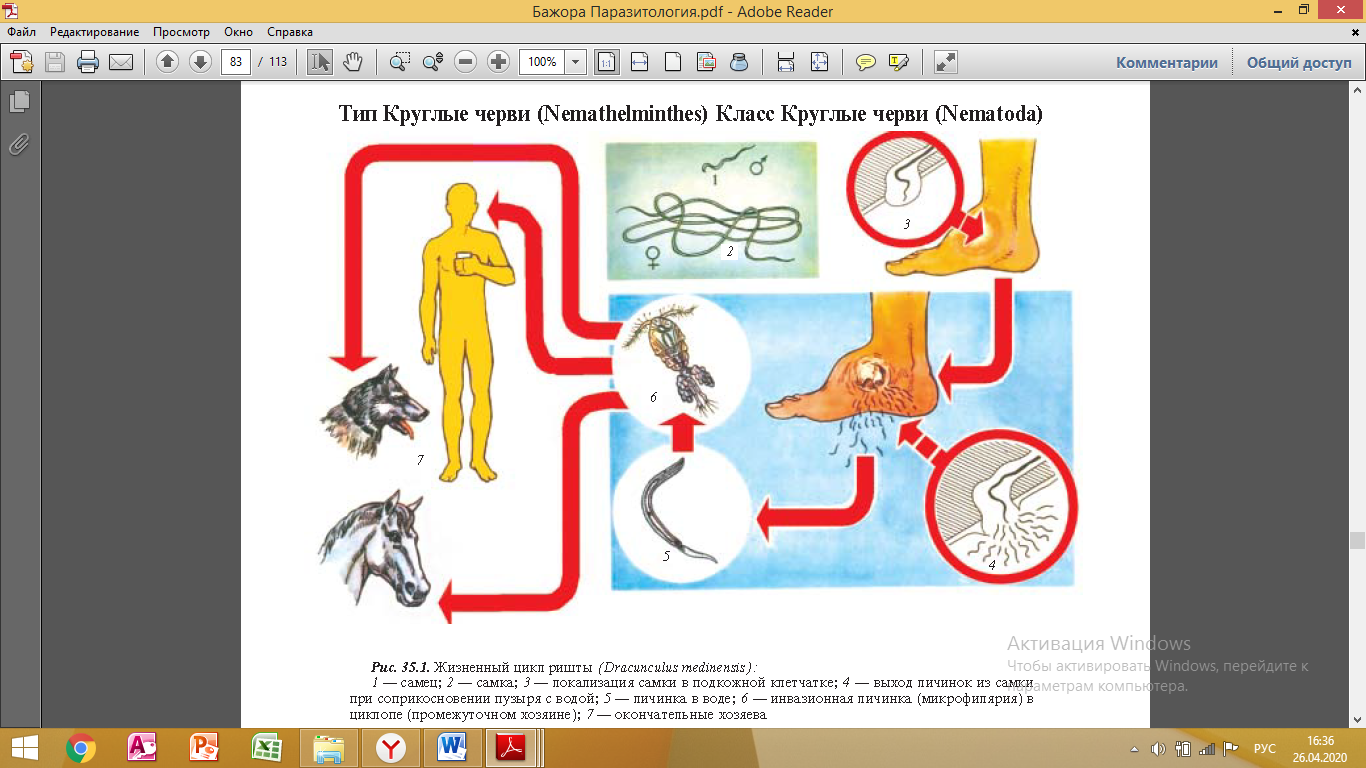Open the Файл menu
Screen dimensions: 1366x768
(22, 33)
